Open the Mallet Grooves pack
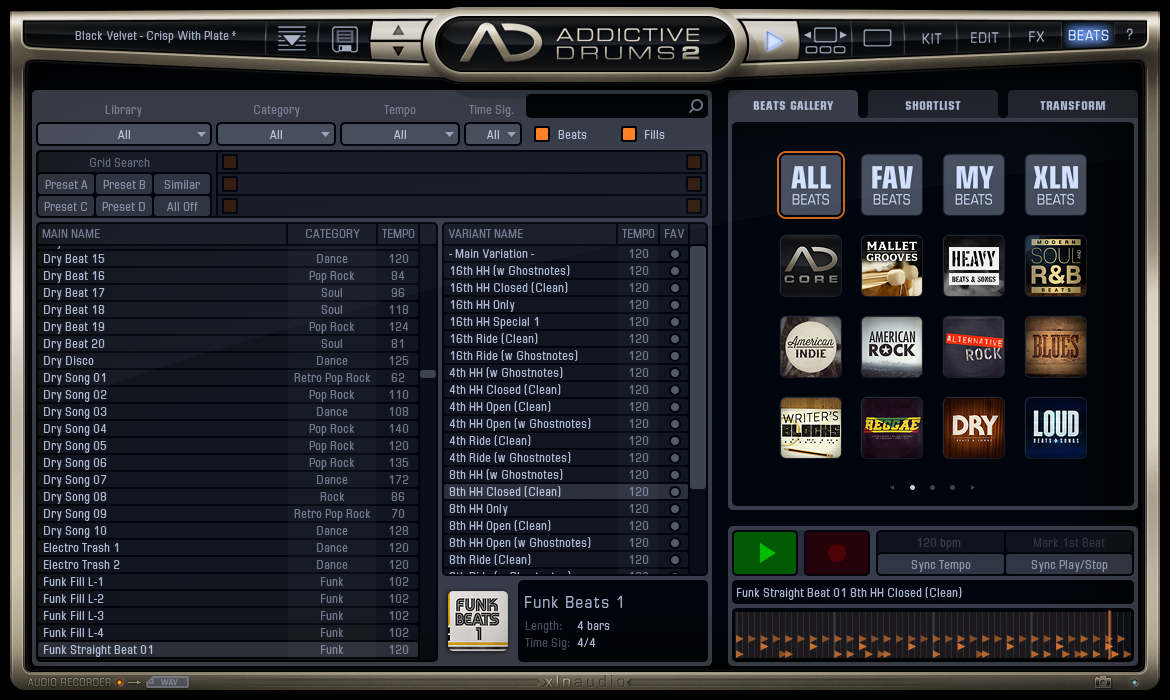Screen dimensions: 1170x700 point(892,266)
